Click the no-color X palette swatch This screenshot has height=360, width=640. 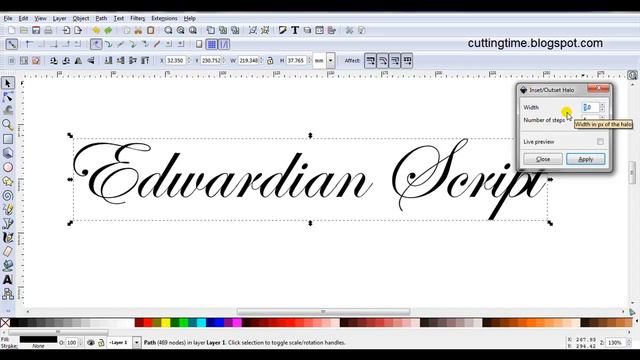coord(5,323)
